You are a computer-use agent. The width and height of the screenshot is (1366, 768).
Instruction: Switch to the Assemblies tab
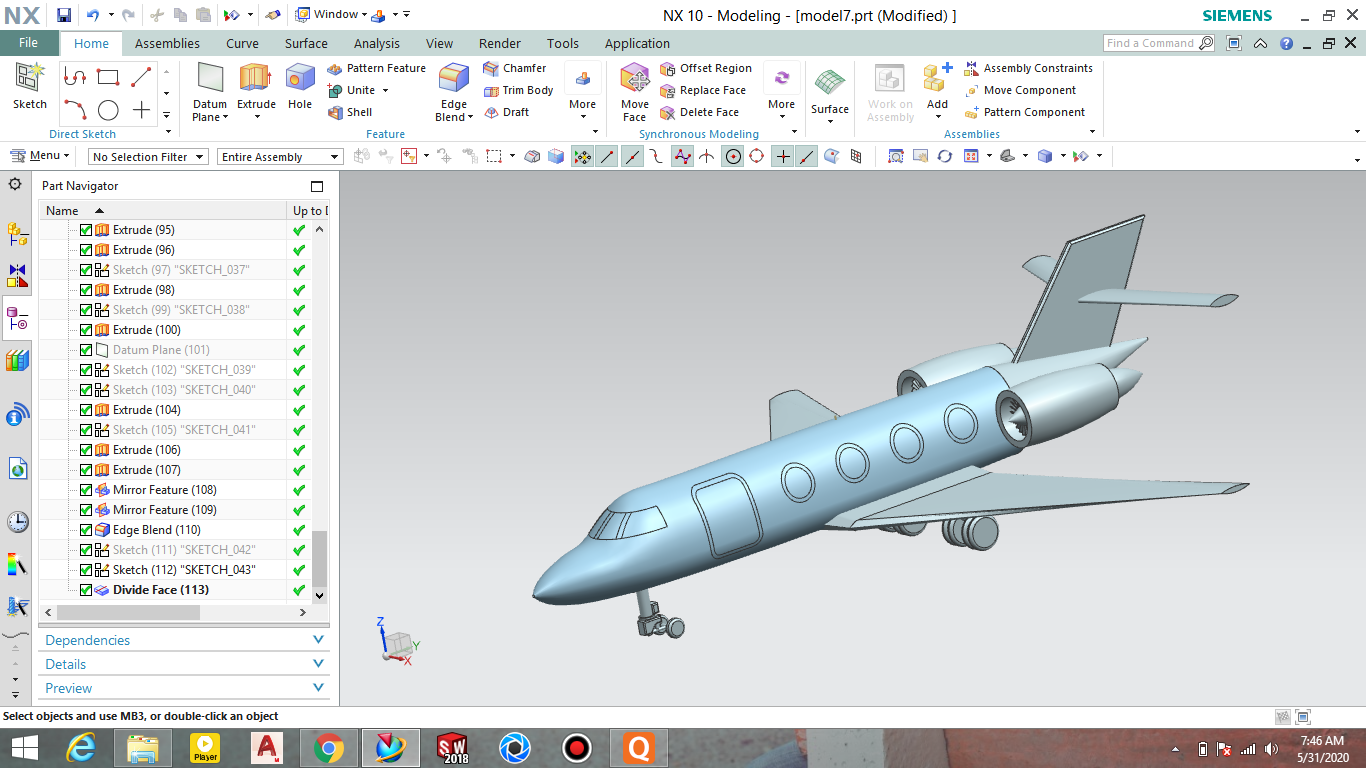tap(167, 43)
